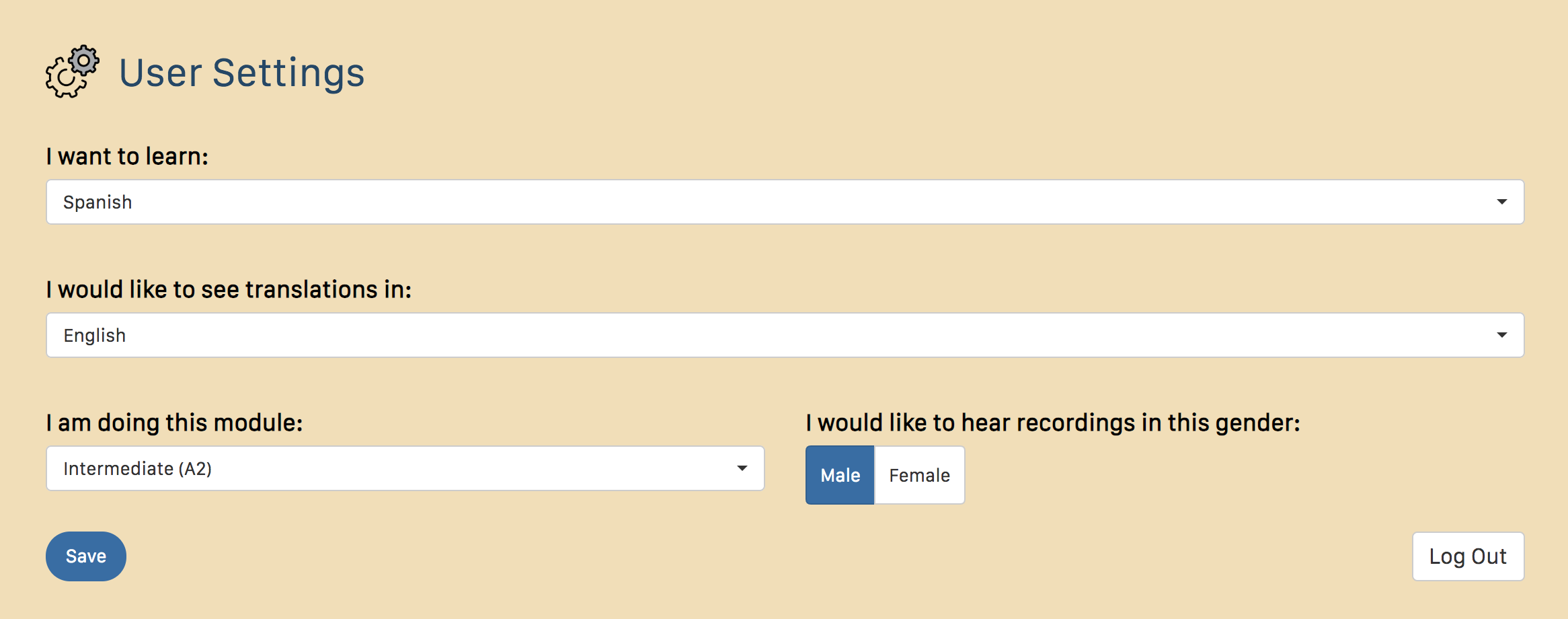
Task: Open the module level dropdown
Action: click(x=405, y=468)
